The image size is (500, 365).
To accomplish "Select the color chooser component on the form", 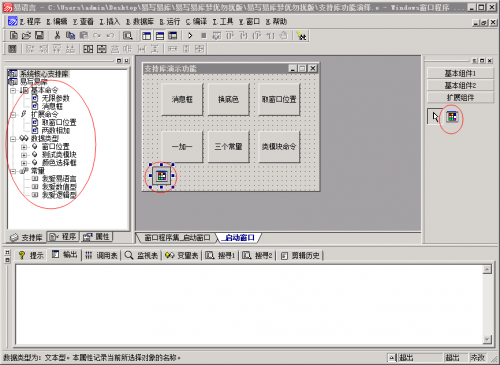I will (x=161, y=176).
